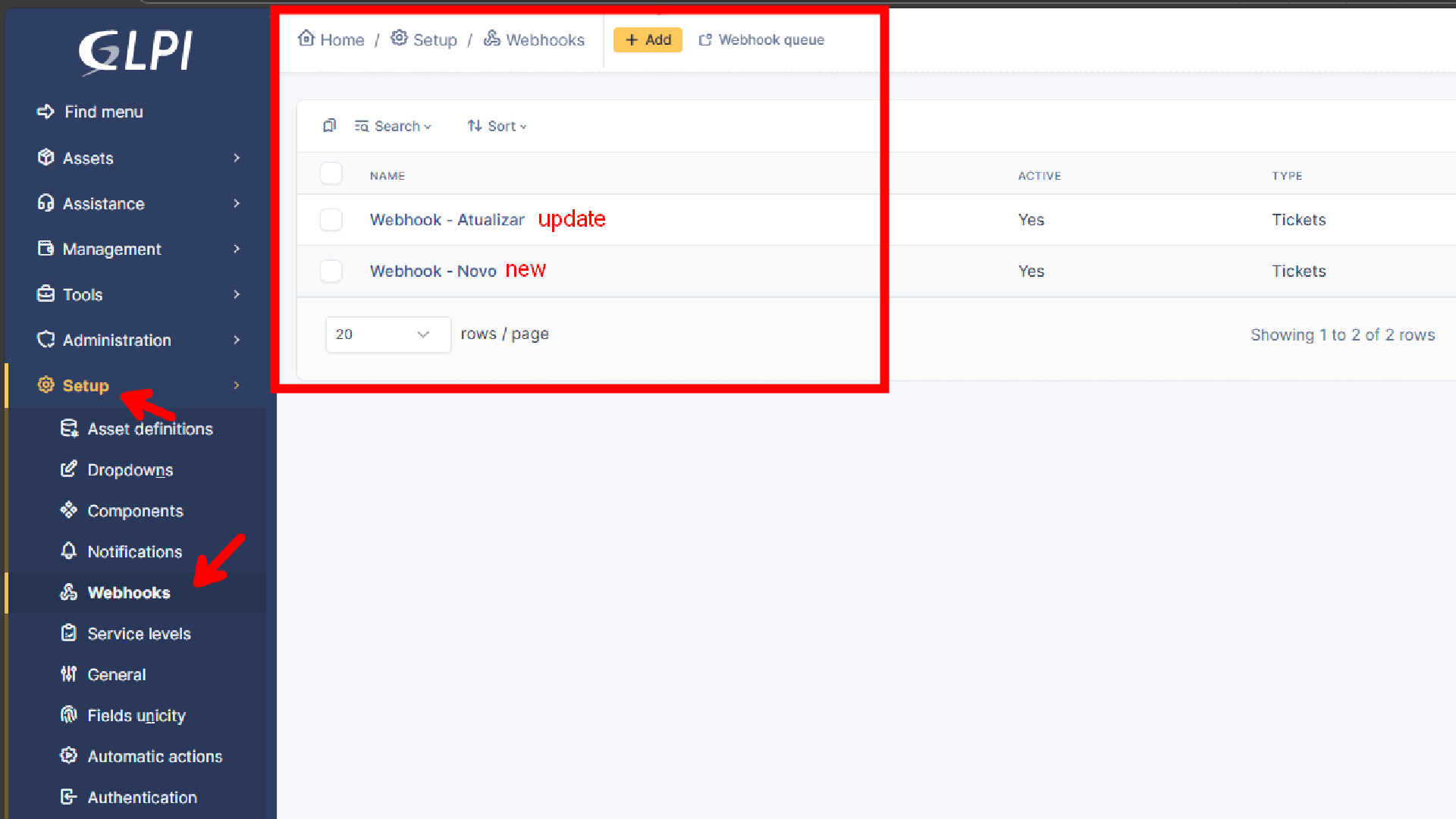Click the GLPI logo

(x=136, y=52)
